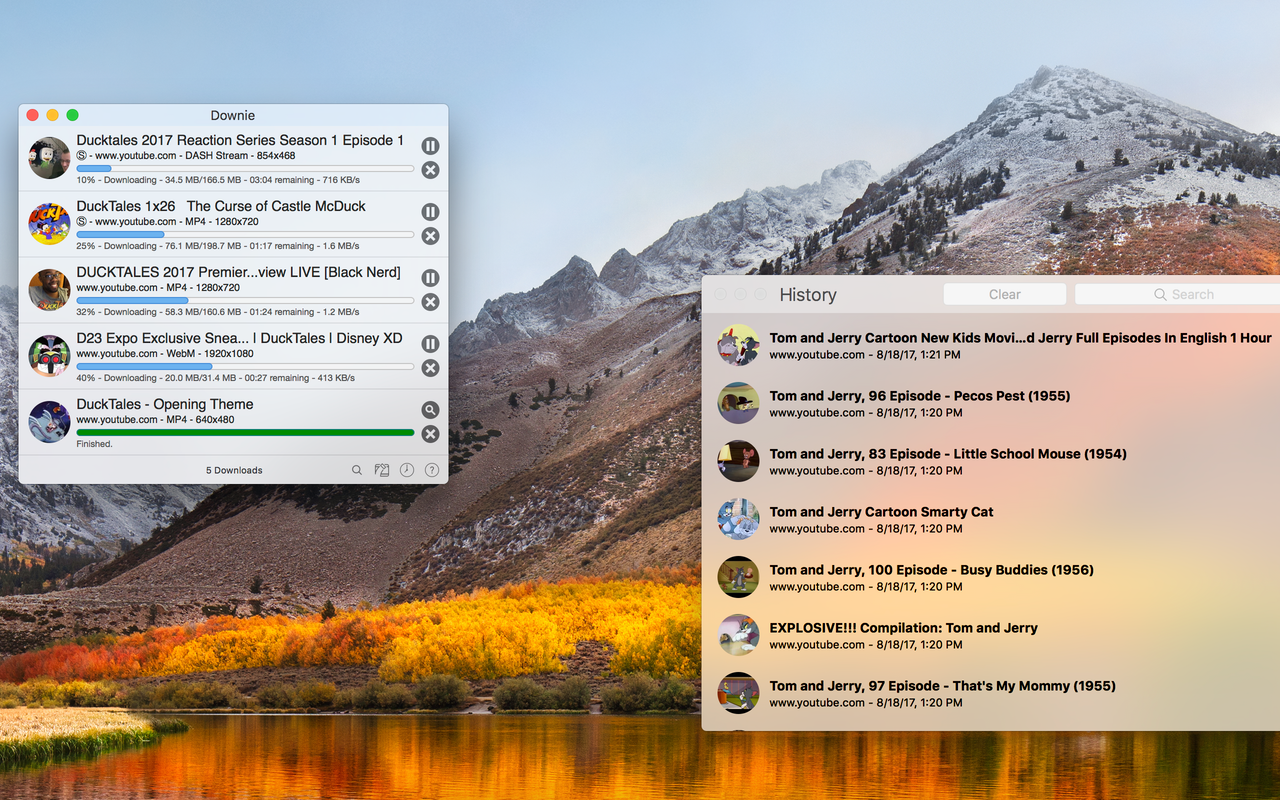Remove the finished DuckTales Opening Theme entry
The image size is (1280, 800).
pyautogui.click(x=430, y=434)
